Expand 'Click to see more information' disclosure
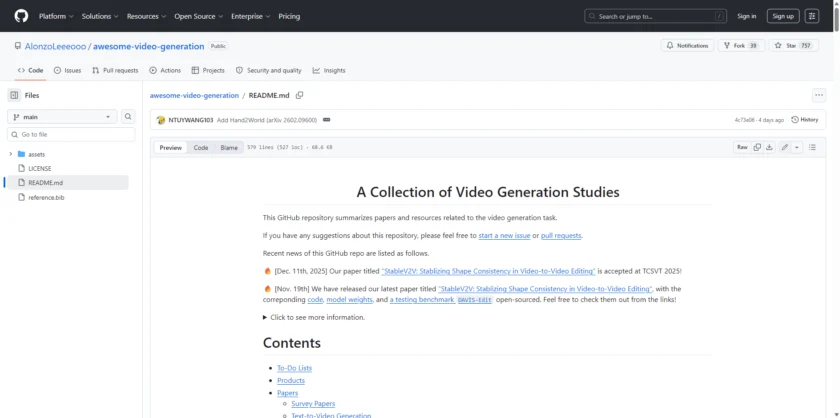 click(314, 317)
